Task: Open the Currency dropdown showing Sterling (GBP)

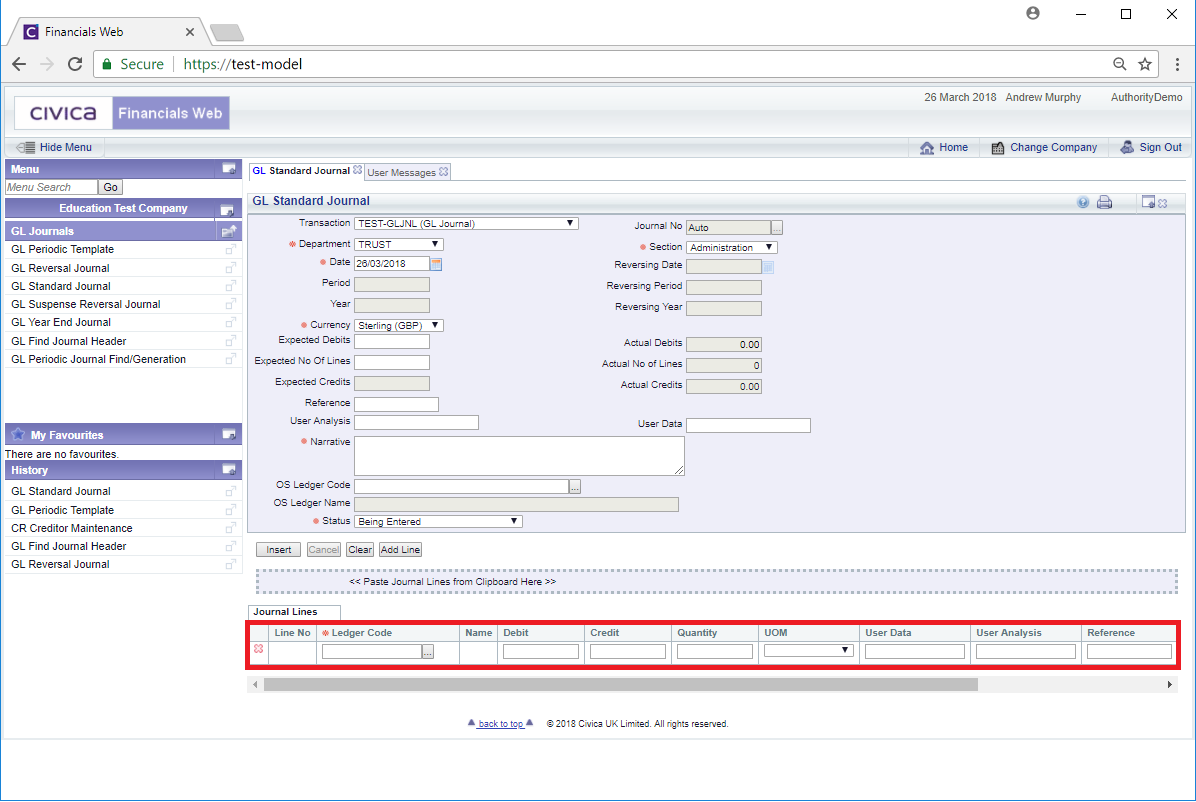Action: (x=398, y=325)
